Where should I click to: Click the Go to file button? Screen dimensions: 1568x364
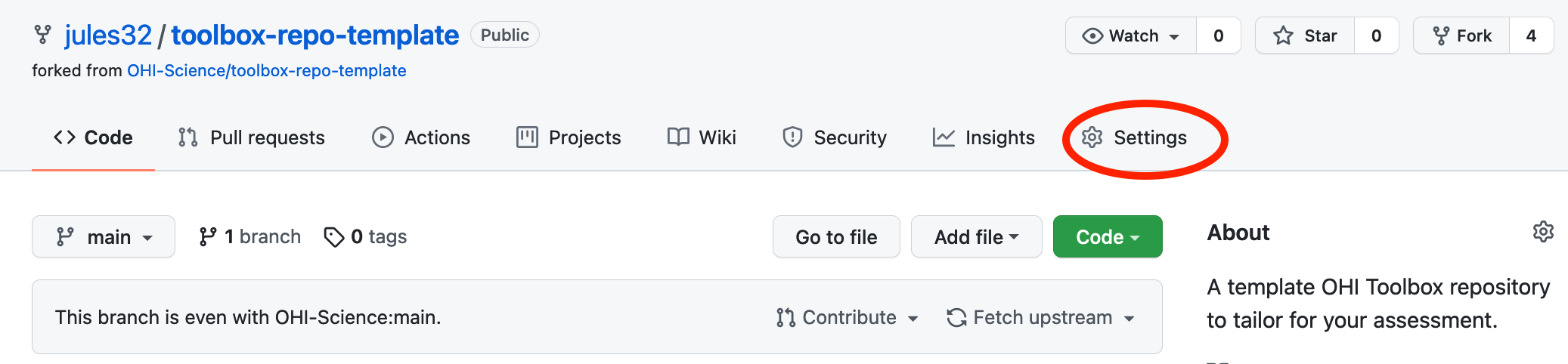pos(836,237)
